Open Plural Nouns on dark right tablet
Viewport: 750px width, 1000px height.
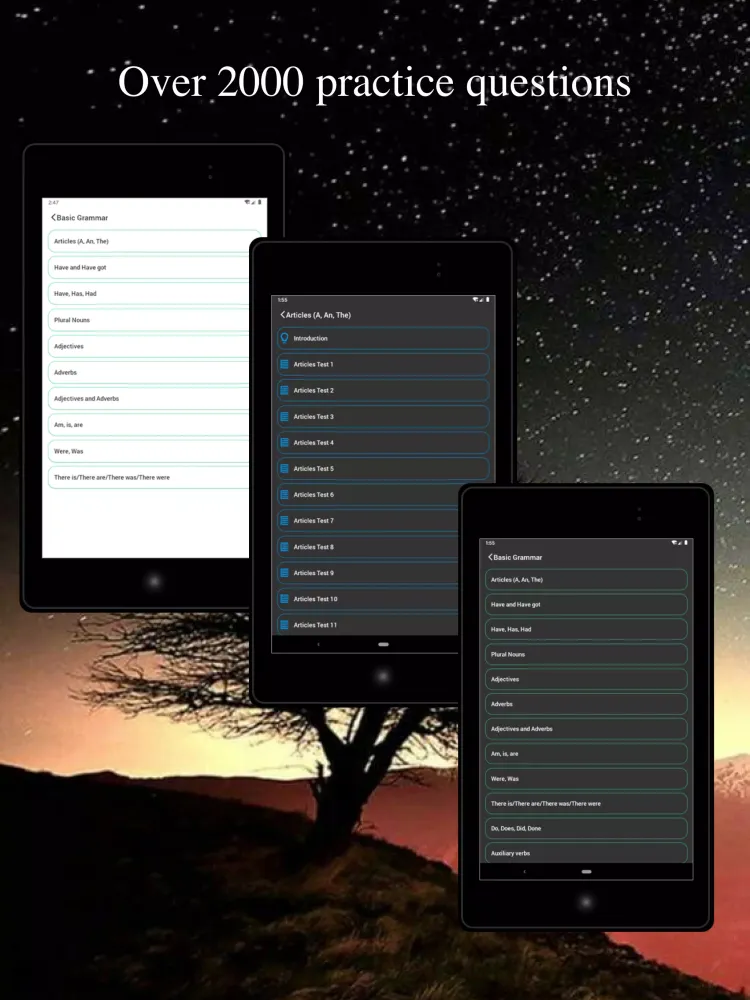point(586,654)
